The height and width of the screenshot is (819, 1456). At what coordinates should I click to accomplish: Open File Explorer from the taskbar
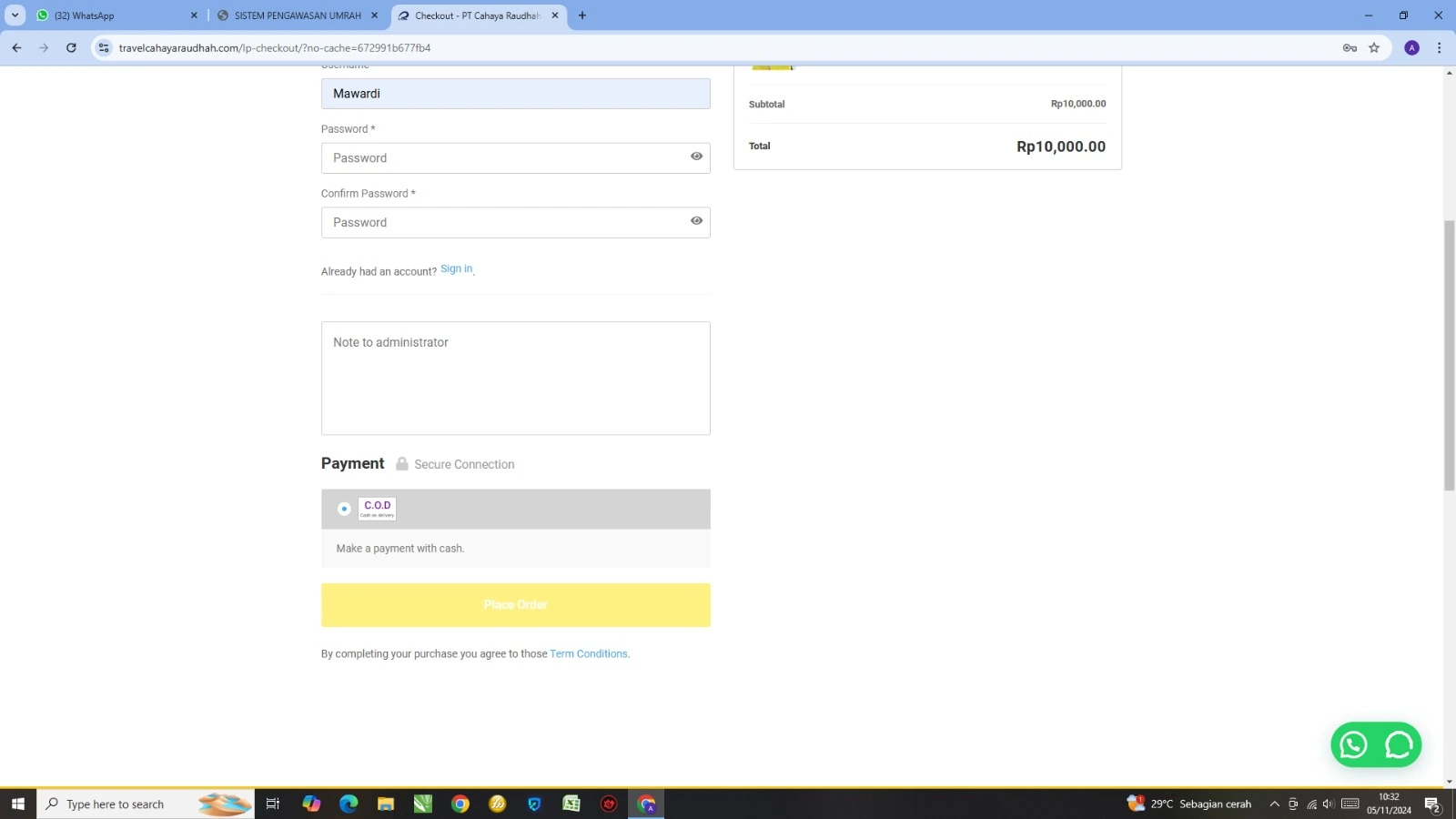tap(386, 804)
